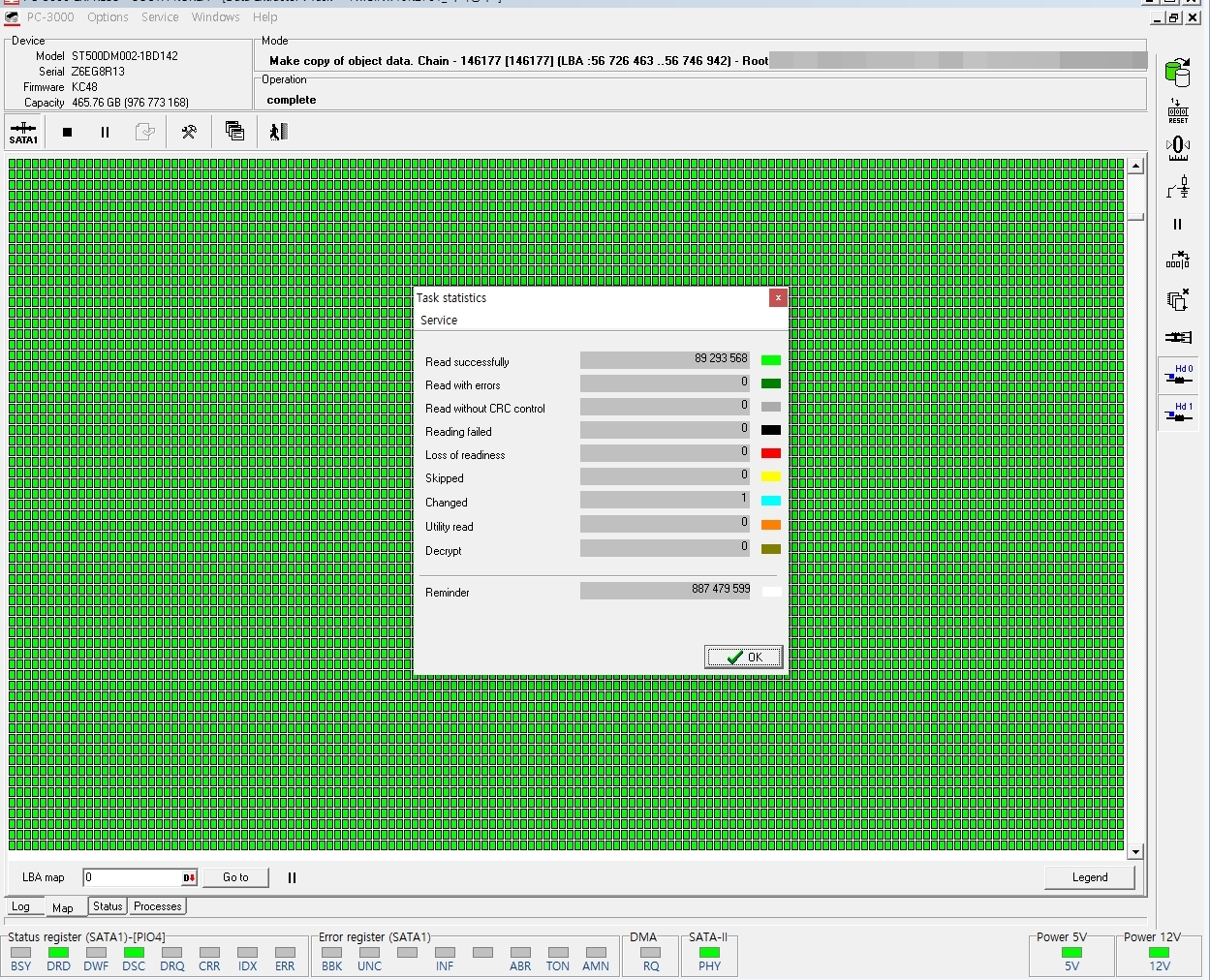
Task: Click the Reading failed black swatch
Action: pyautogui.click(x=771, y=430)
